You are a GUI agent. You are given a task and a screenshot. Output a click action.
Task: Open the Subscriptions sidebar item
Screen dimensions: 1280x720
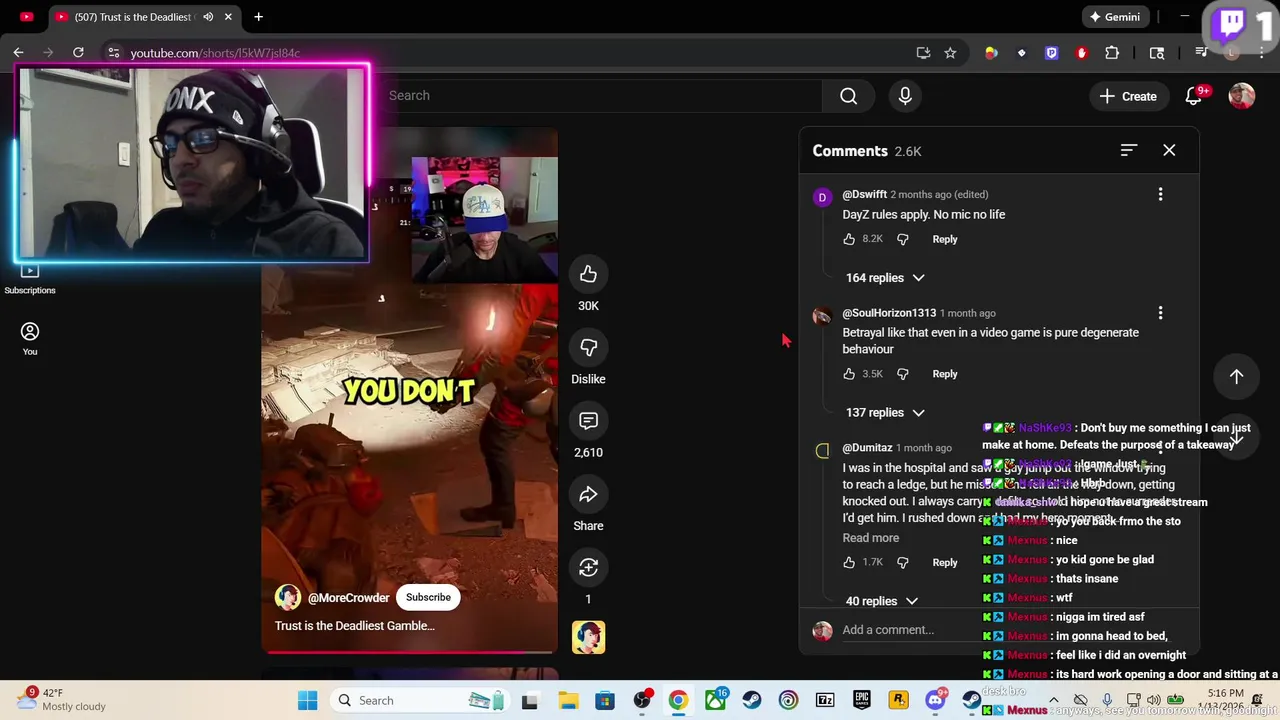[30, 279]
